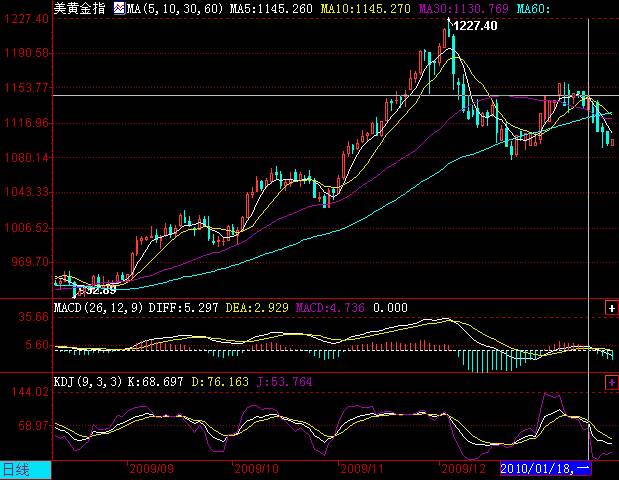The width and height of the screenshot is (619, 480).
Task: Select the 日线 daily period tab
Action: click(16, 468)
